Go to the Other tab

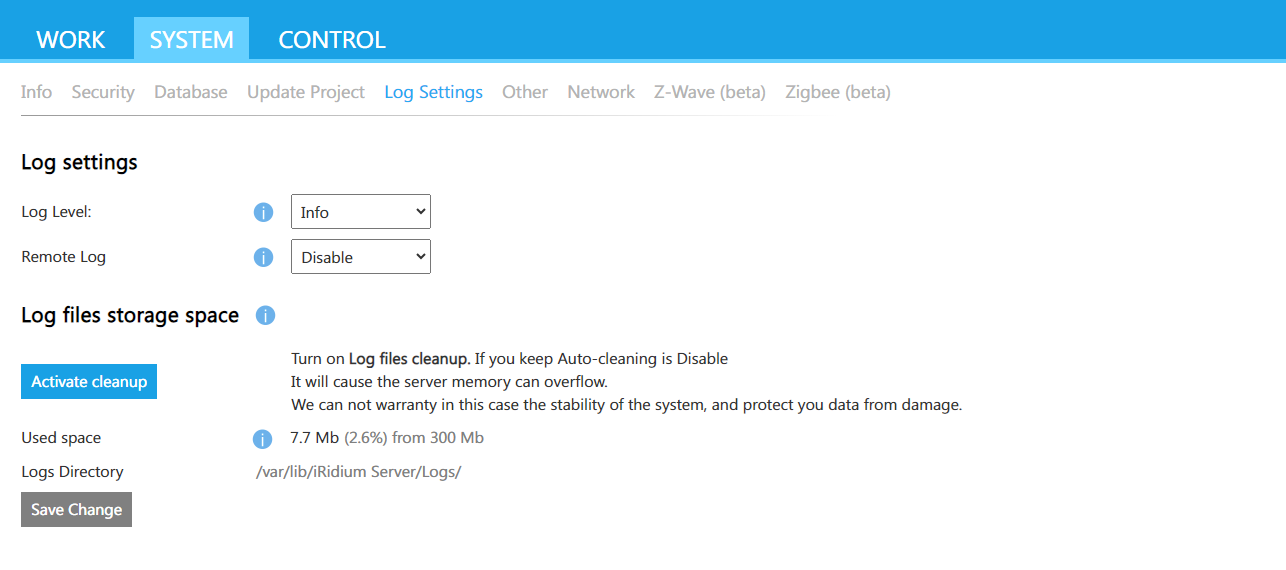tap(525, 92)
